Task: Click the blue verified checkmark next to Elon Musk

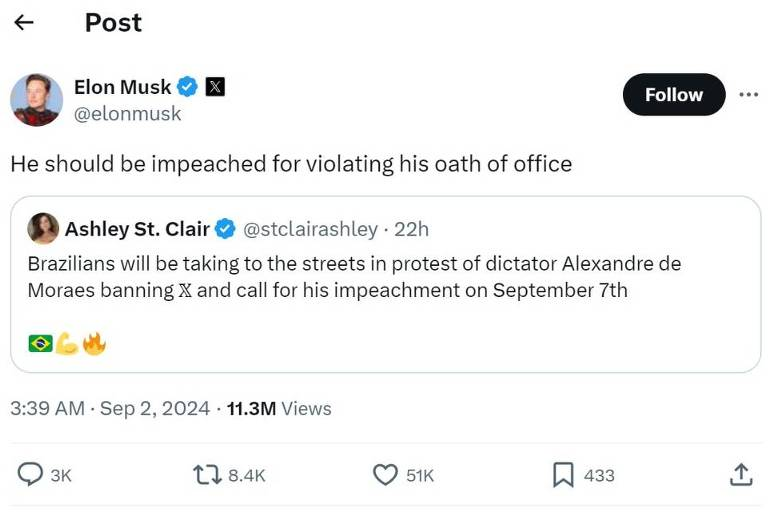Action: pyautogui.click(x=187, y=87)
